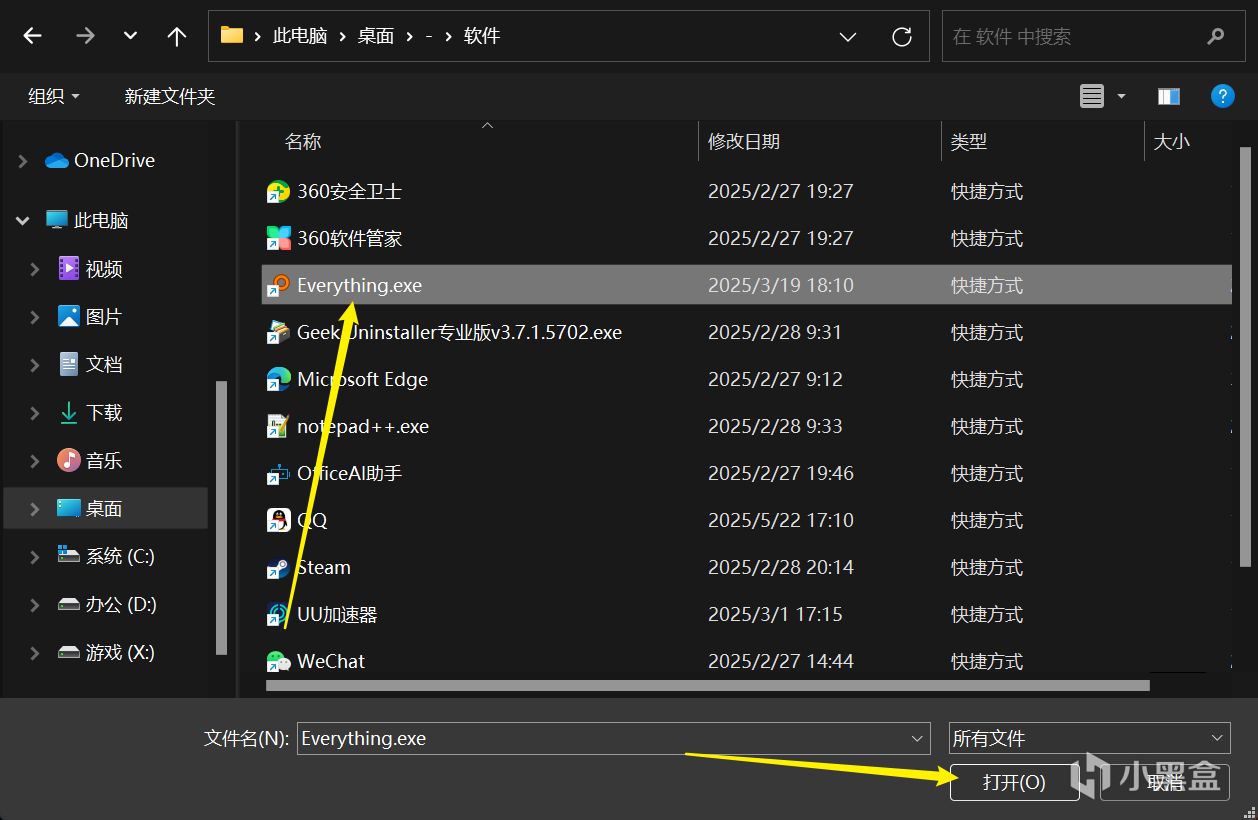Sort by 修改日期 column header
The height and width of the screenshot is (820, 1258).
[744, 142]
